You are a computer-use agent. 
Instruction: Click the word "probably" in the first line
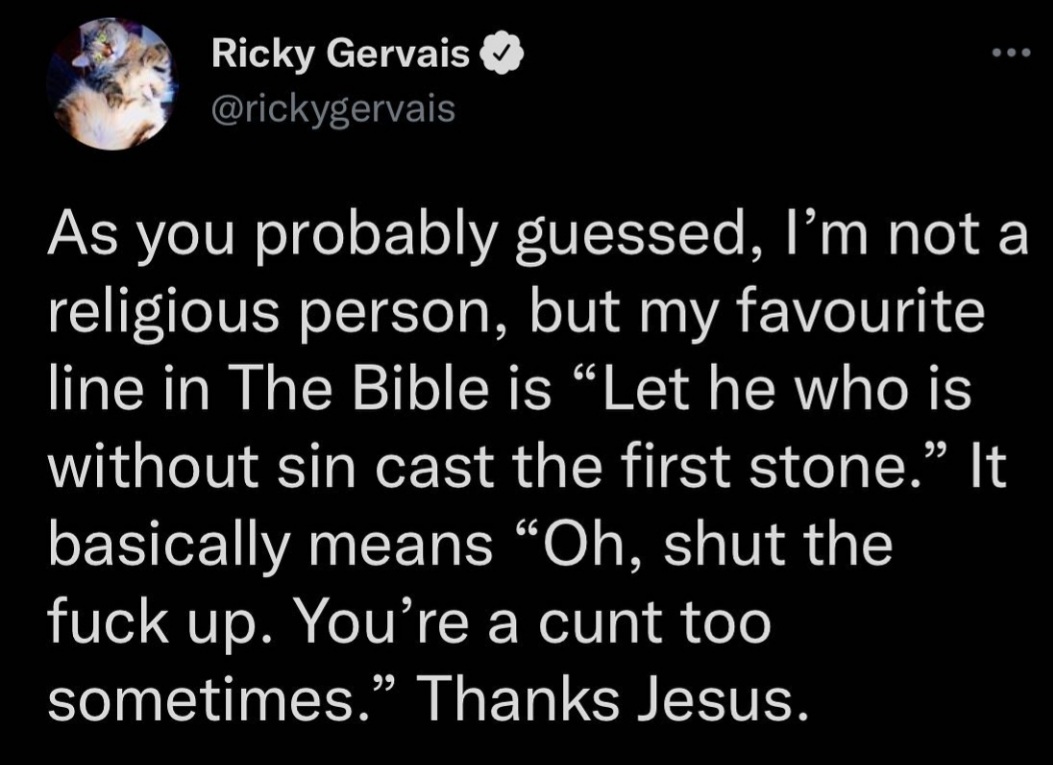377,238
